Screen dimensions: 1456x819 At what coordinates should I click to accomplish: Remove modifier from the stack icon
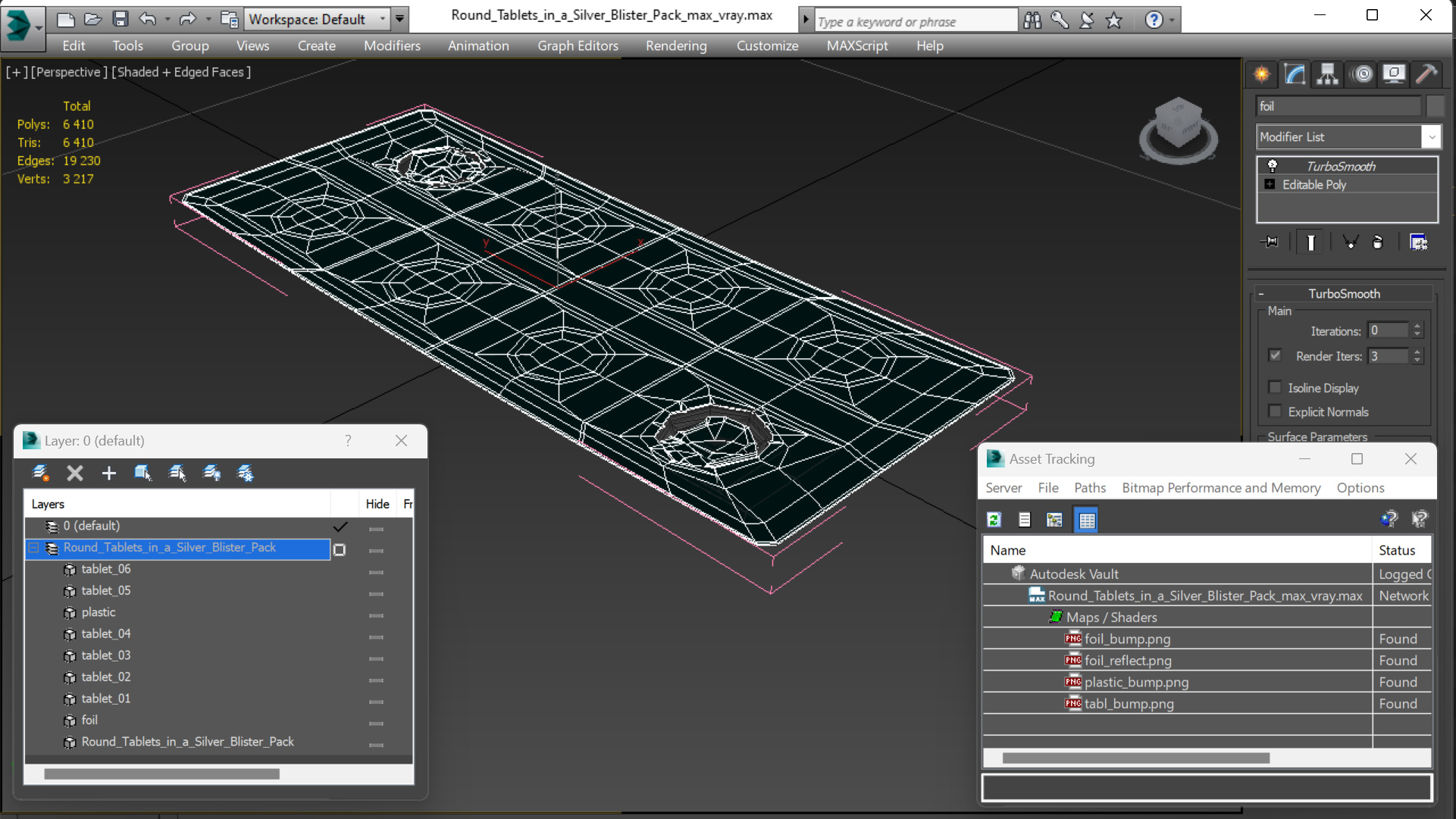point(1378,242)
